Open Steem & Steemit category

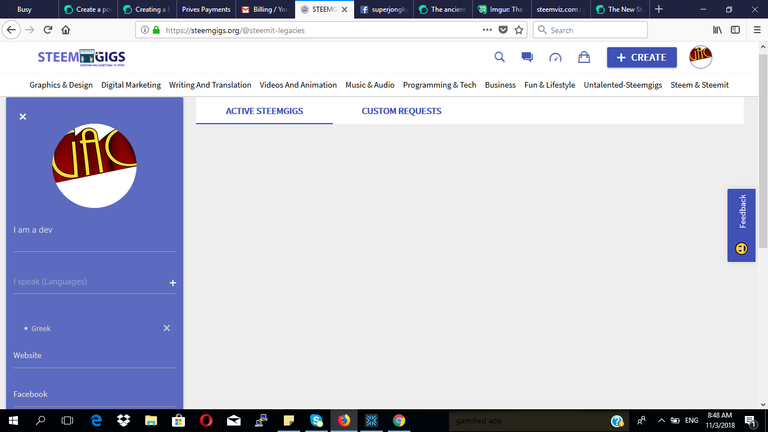pyautogui.click(x=699, y=85)
